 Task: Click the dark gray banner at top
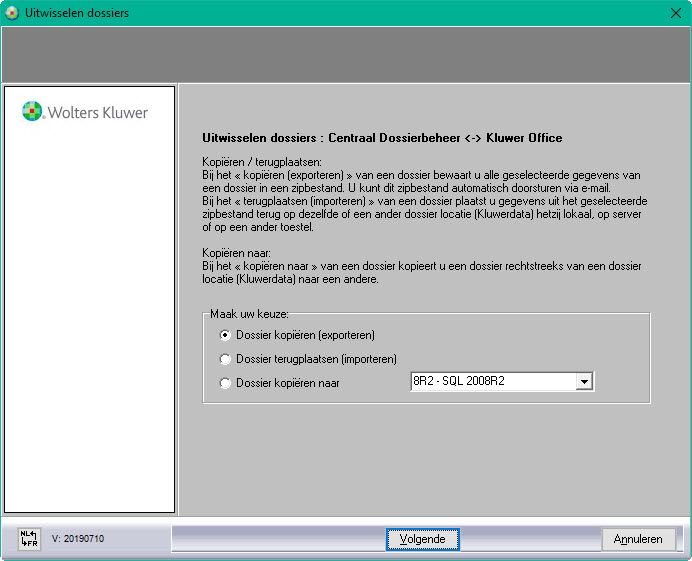click(346, 55)
